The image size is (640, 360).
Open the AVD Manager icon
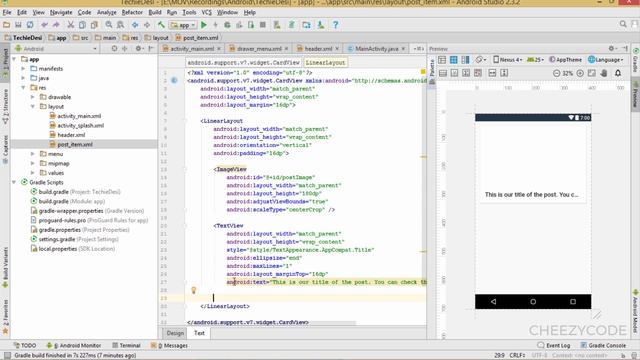click(x=277, y=25)
